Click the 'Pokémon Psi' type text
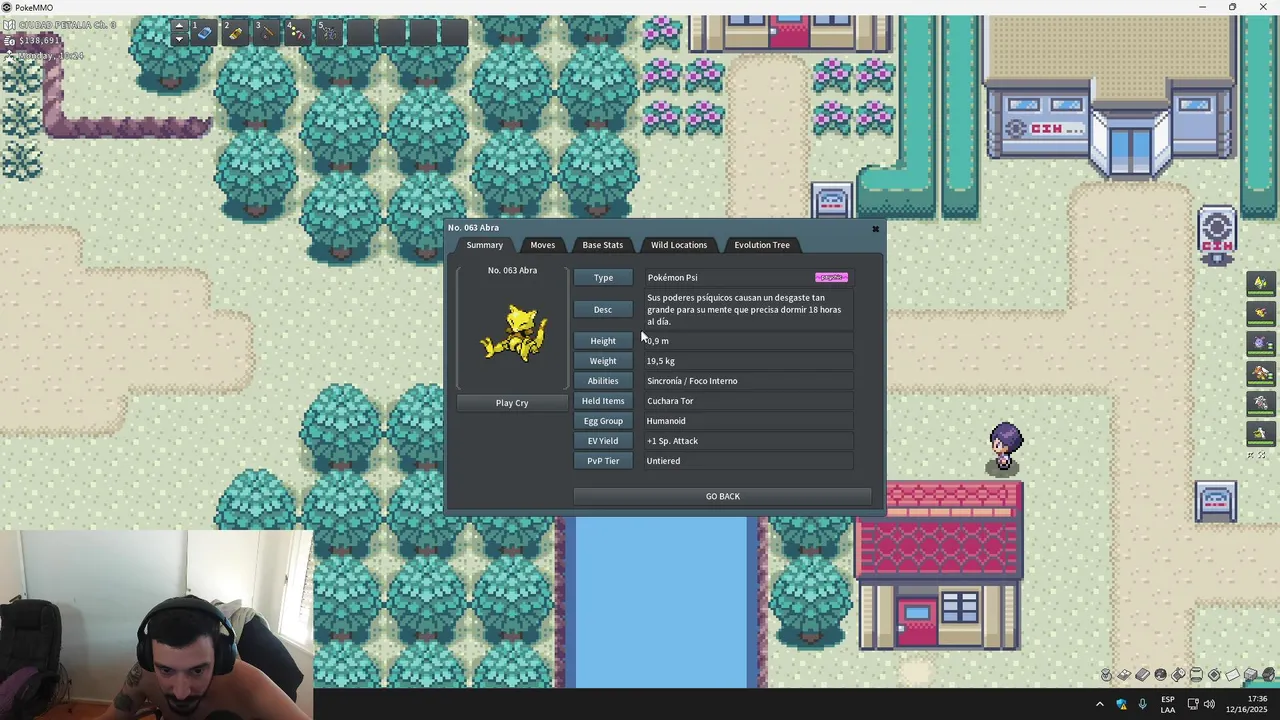 [x=672, y=277]
